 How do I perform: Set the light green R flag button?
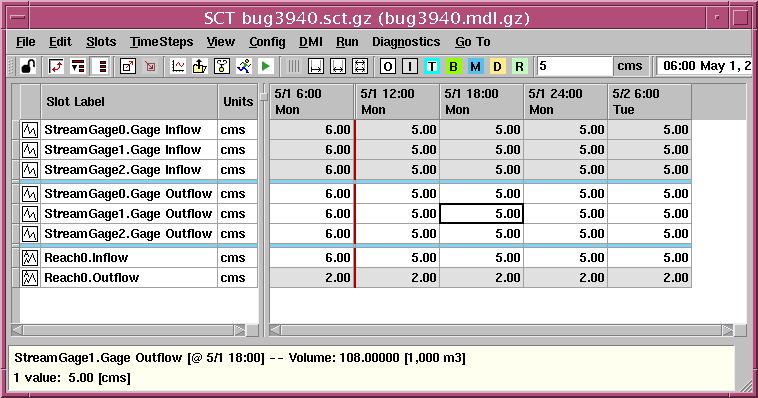click(519, 66)
